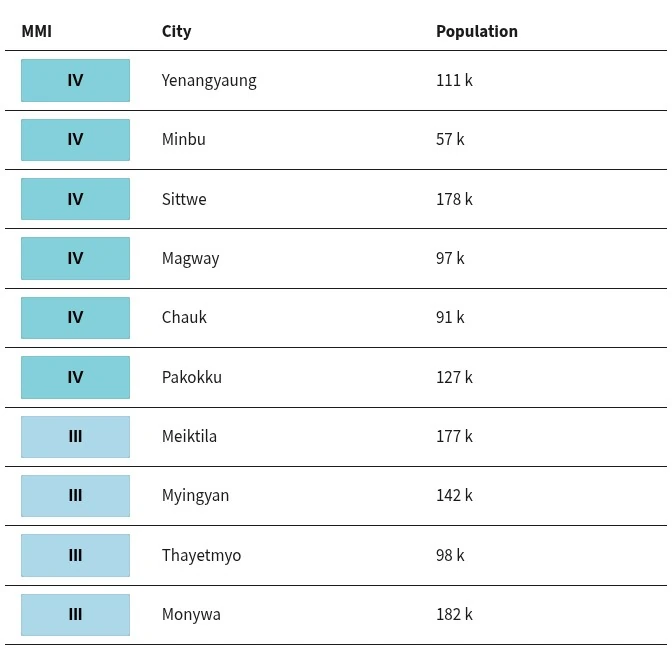This screenshot has height=660, width=672.
Task: Click the 57 k population value
Action: click(x=450, y=139)
